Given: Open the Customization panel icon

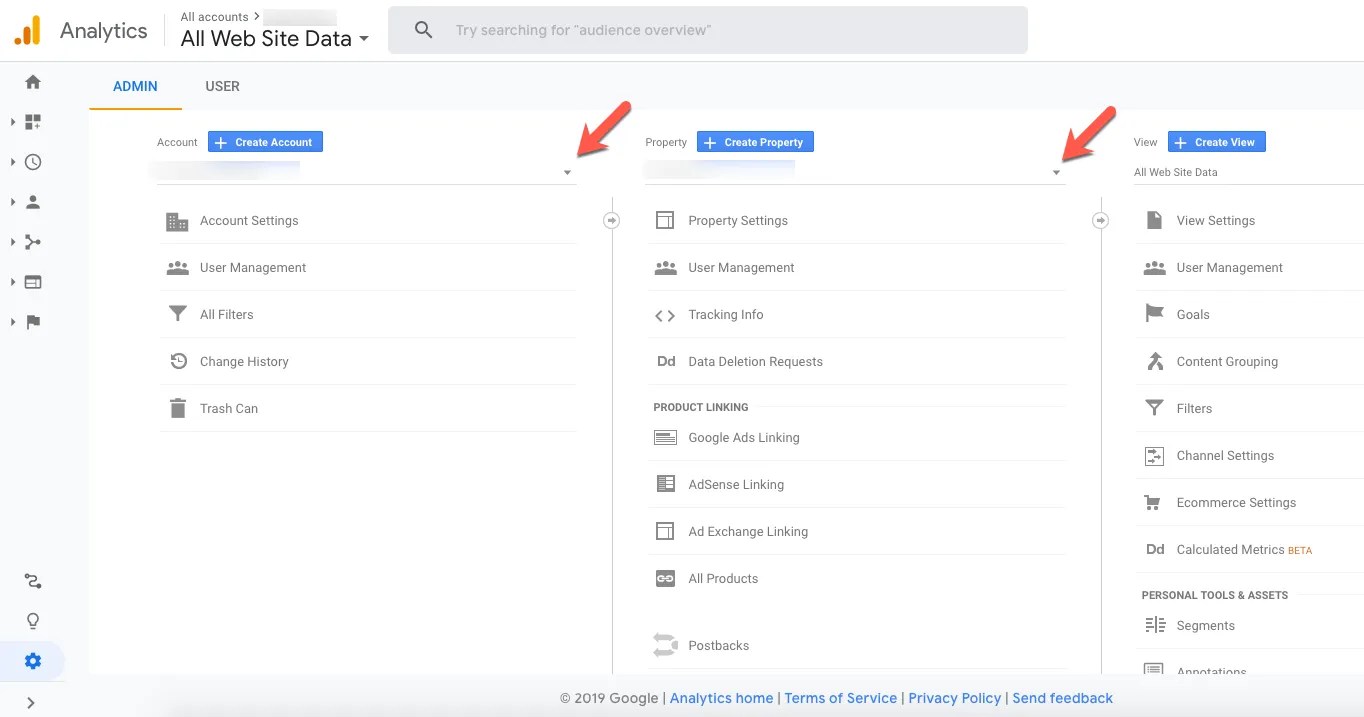Looking at the screenshot, I should pos(32,121).
